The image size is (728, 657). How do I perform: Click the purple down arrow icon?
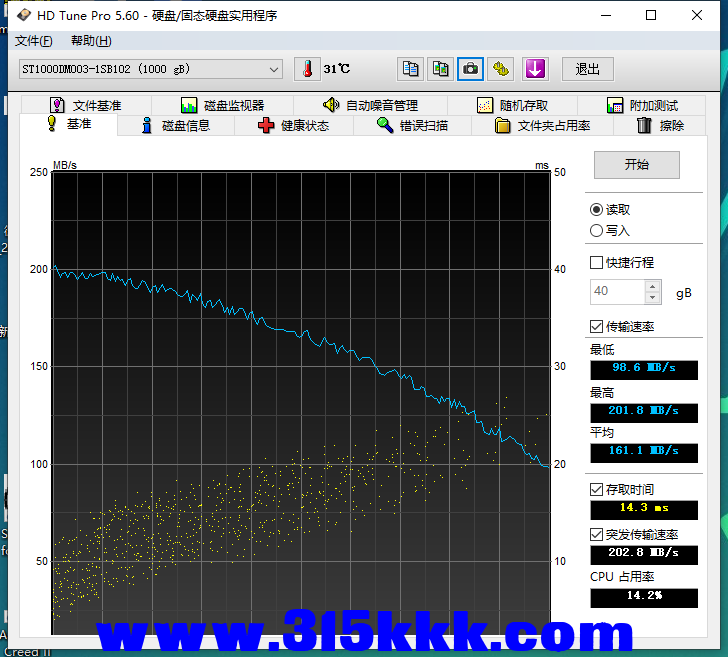coord(536,69)
